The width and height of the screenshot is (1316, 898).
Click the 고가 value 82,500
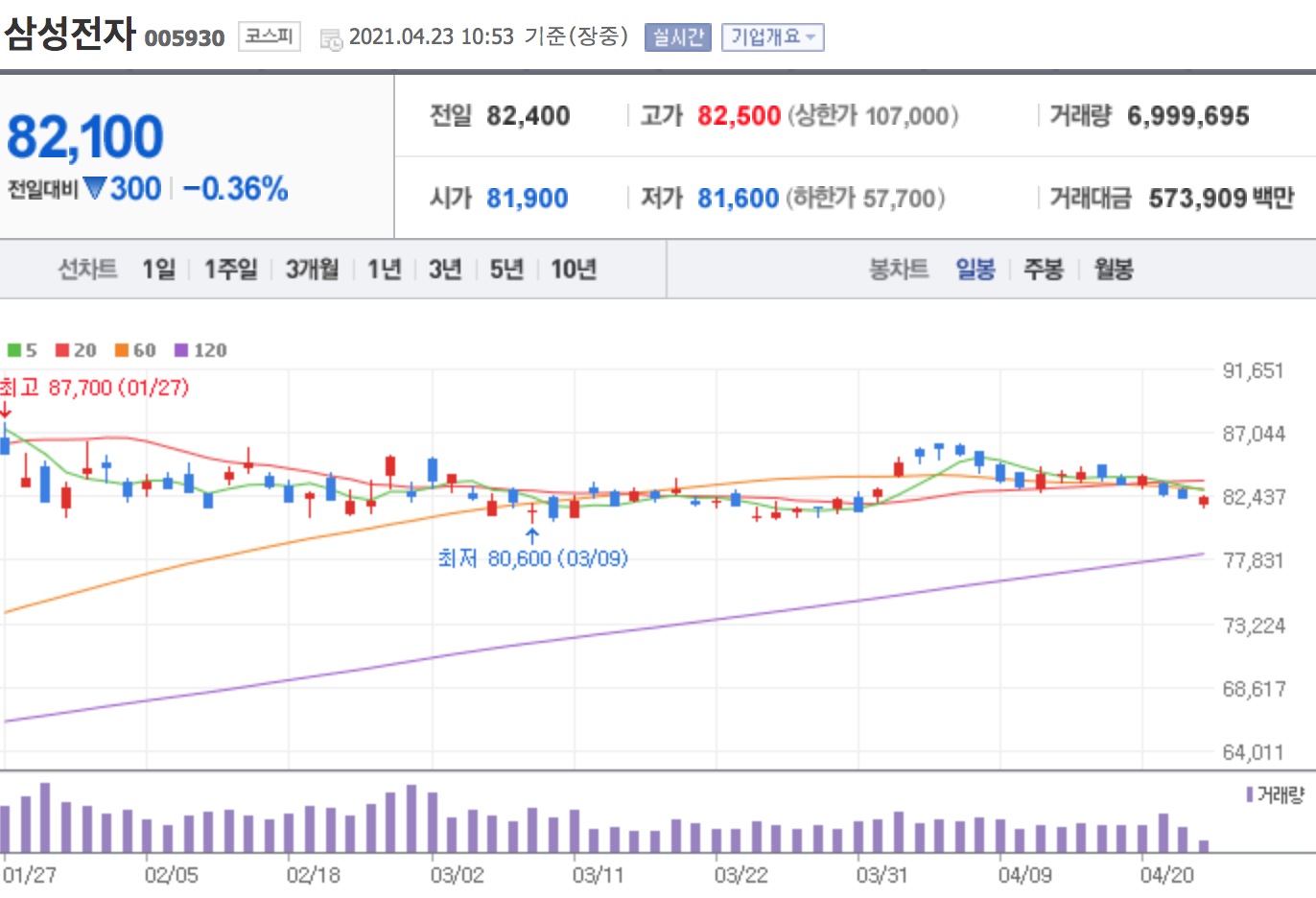tap(739, 116)
